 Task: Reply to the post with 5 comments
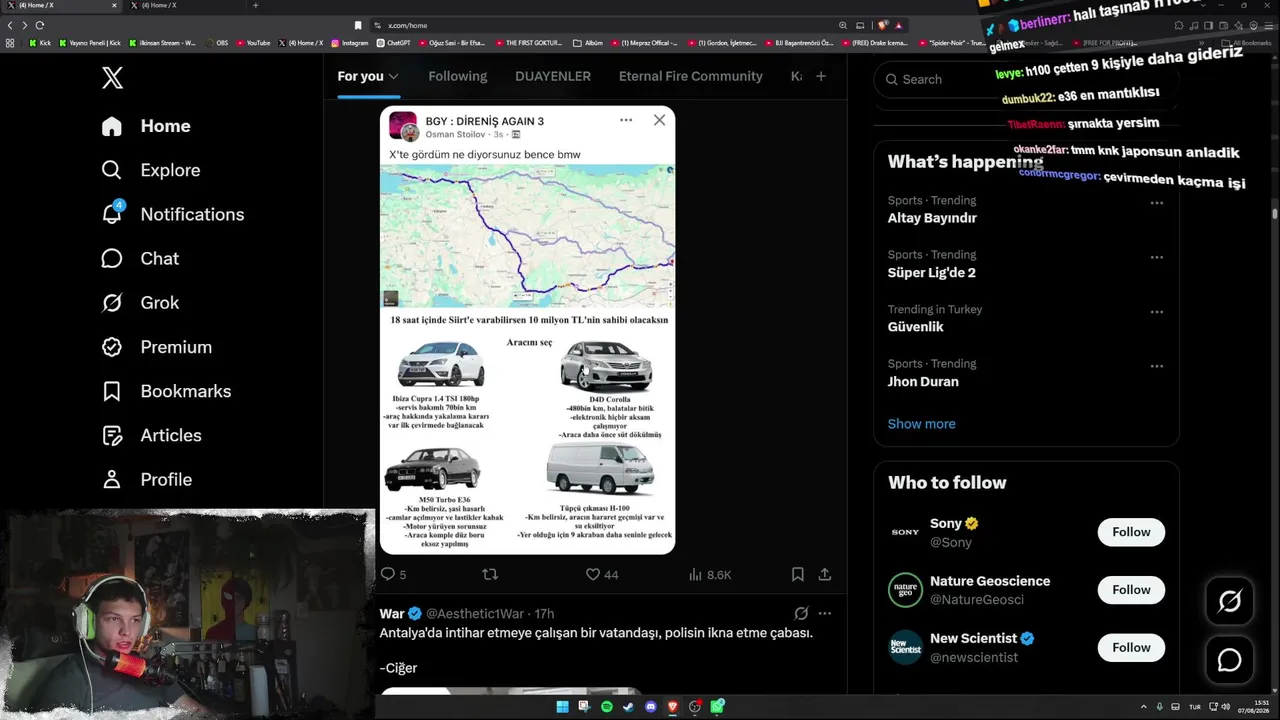pyautogui.click(x=393, y=574)
